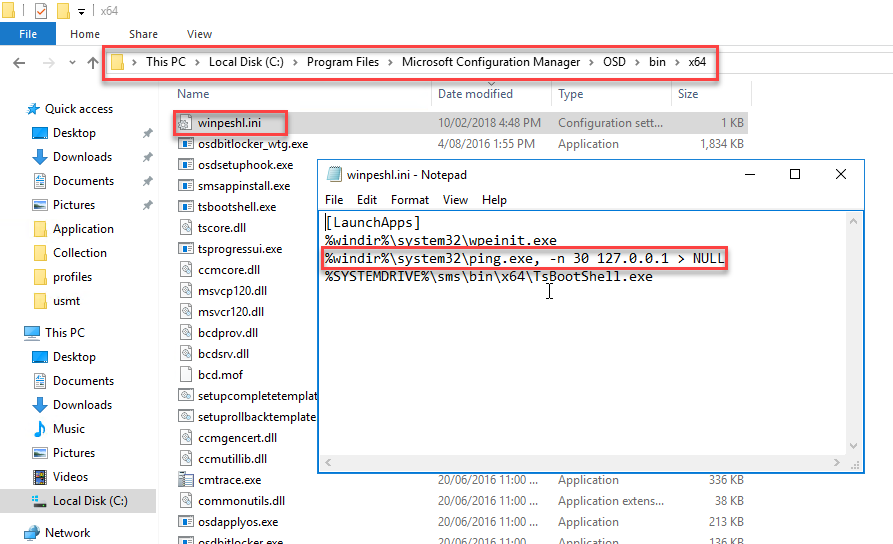
Task: Select Local Disk (C:) in navigation pane
Action: tap(90, 501)
